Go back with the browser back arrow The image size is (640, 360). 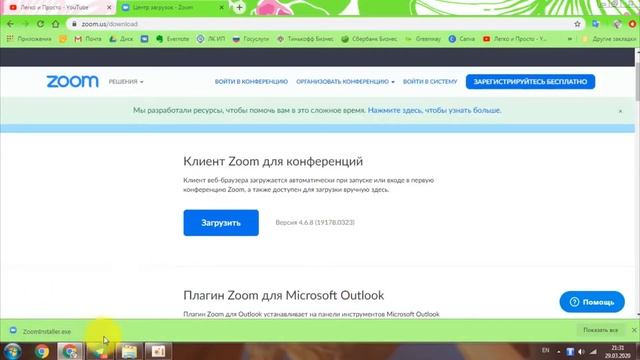(10, 24)
